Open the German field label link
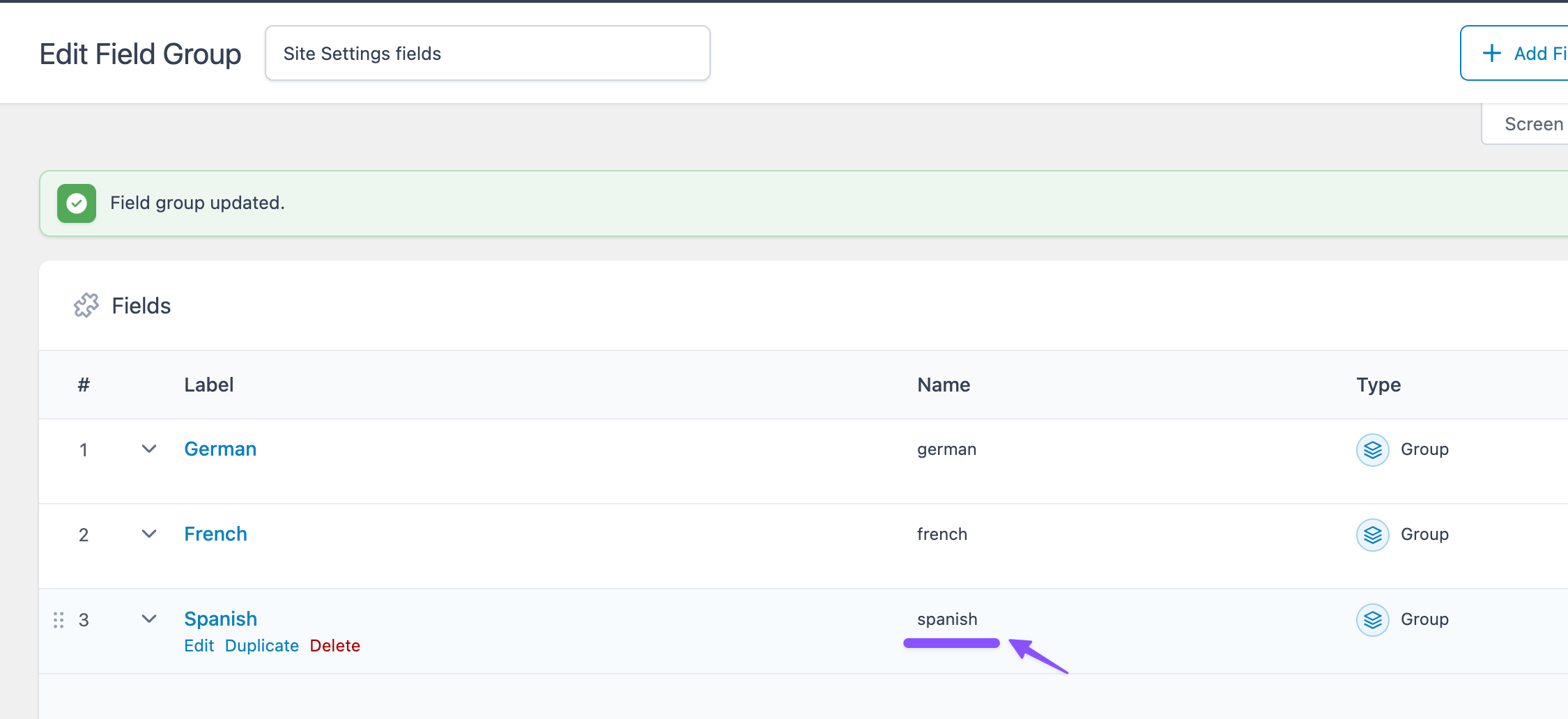Image resolution: width=1568 pixels, height=719 pixels. pyautogui.click(x=220, y=449)
